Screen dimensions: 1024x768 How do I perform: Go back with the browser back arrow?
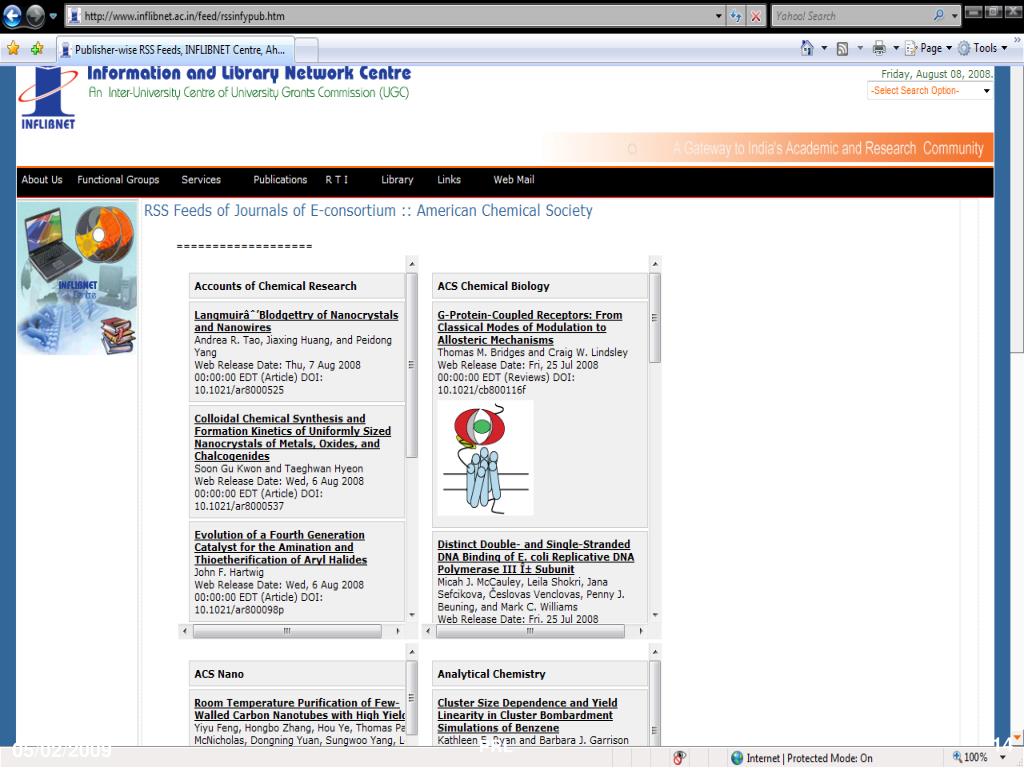[x=12, y=16]
